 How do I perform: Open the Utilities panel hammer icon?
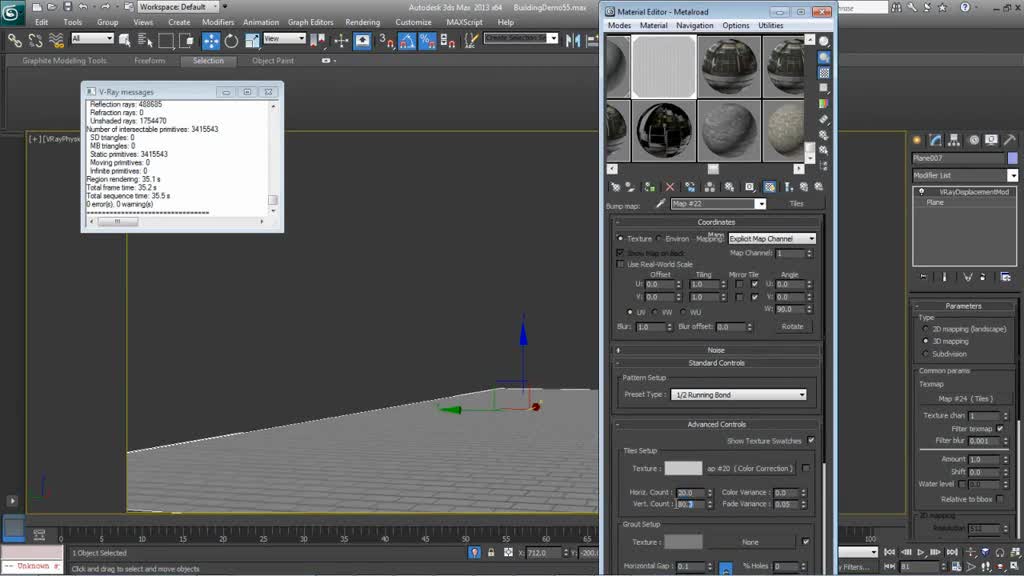[x=1010, y=140]
